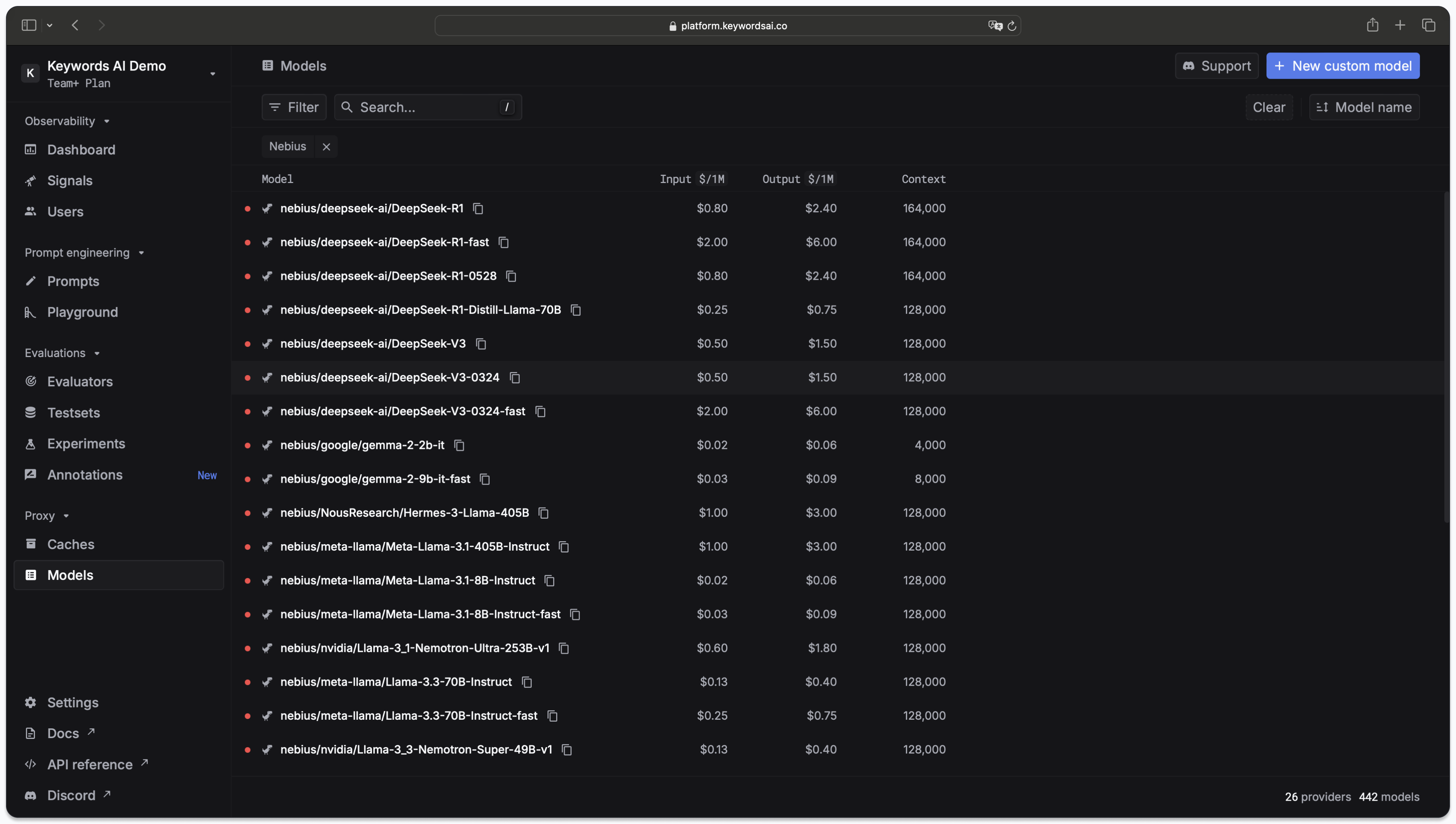
Task: Click the platform.keywordsai.co address bar
Action: pos(727,26)
